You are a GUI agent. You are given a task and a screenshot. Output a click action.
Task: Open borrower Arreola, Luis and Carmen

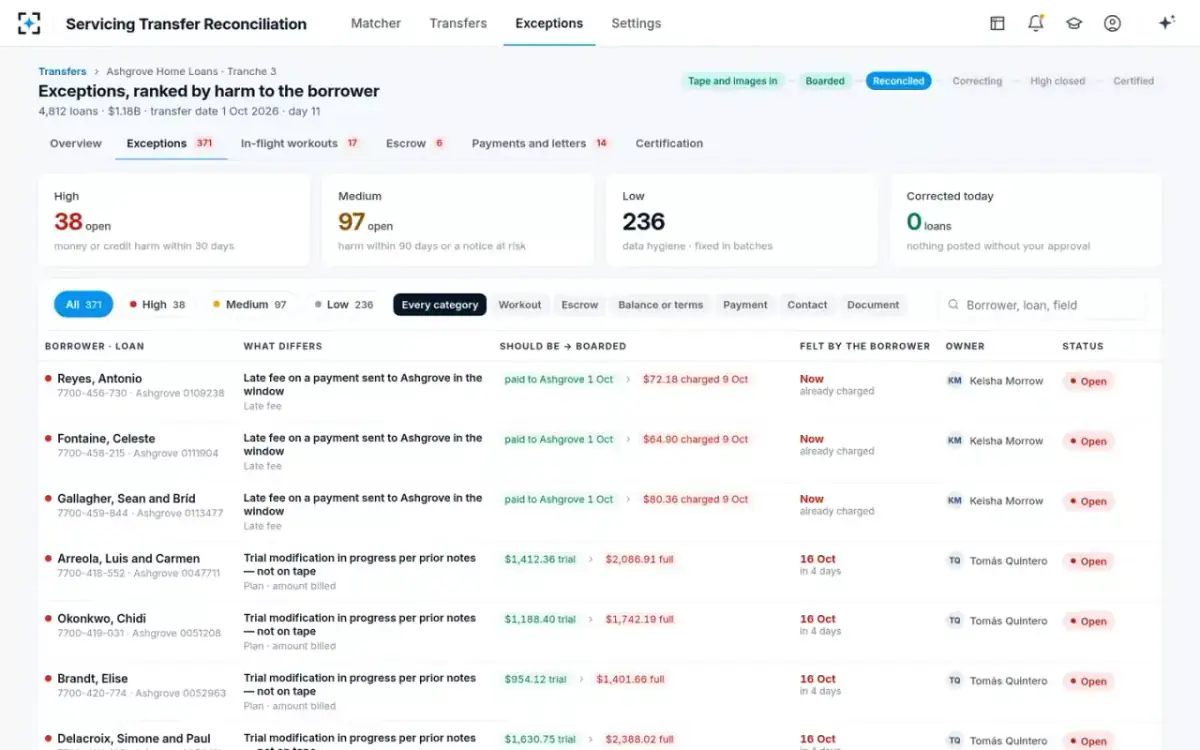[128, 559]
